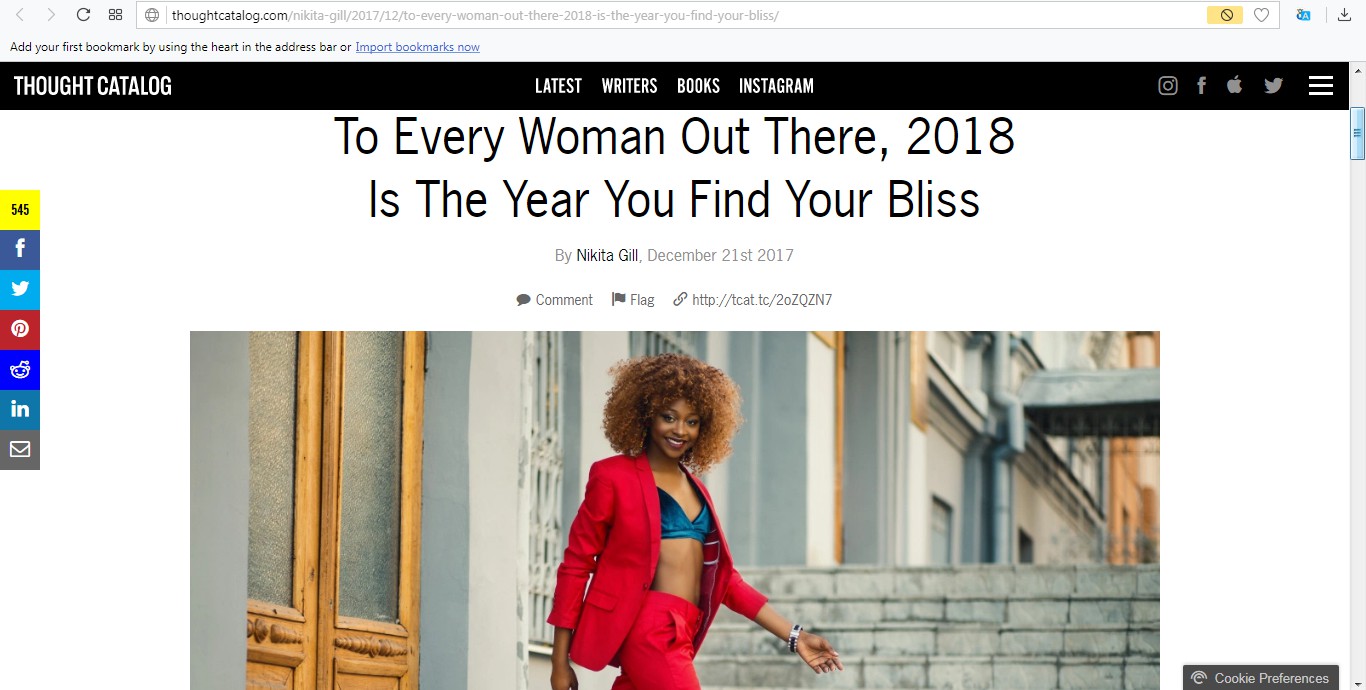Viewport: 1366px width, 690px height.
Task: Bookmark page with heart icon
Action: click(x=1261, y=15)
